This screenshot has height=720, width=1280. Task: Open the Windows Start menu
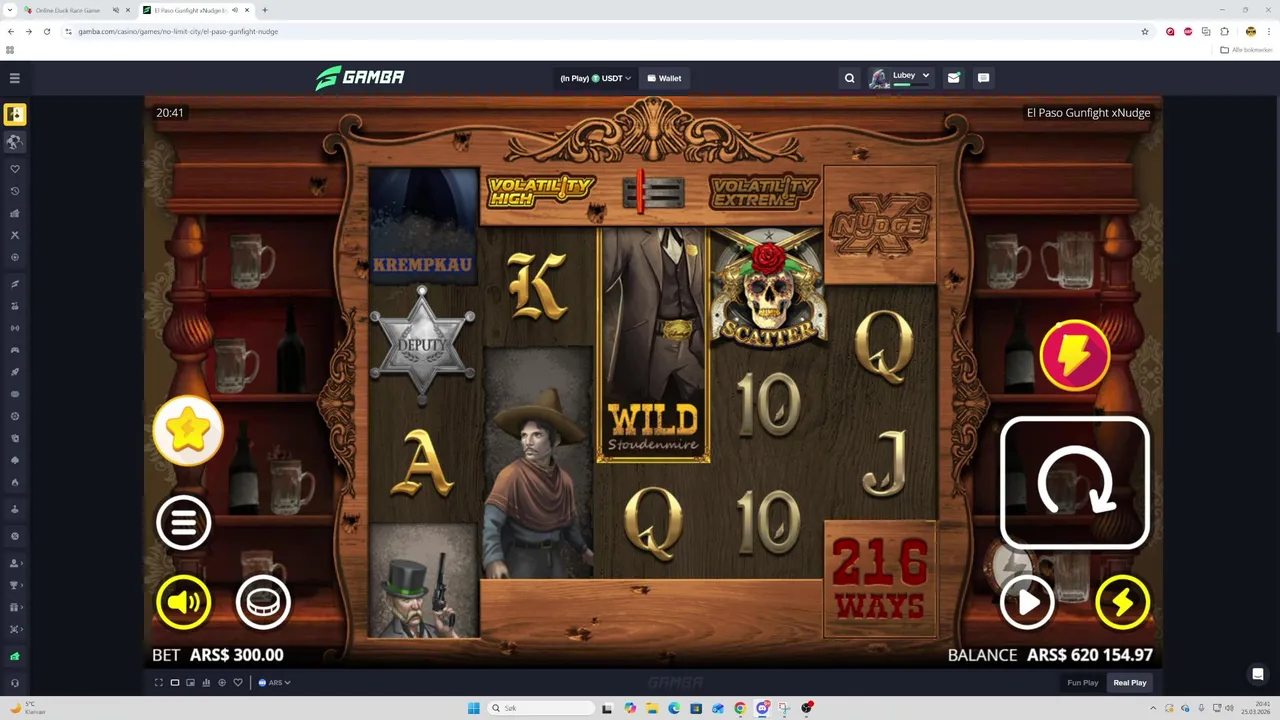pos(473,708)
